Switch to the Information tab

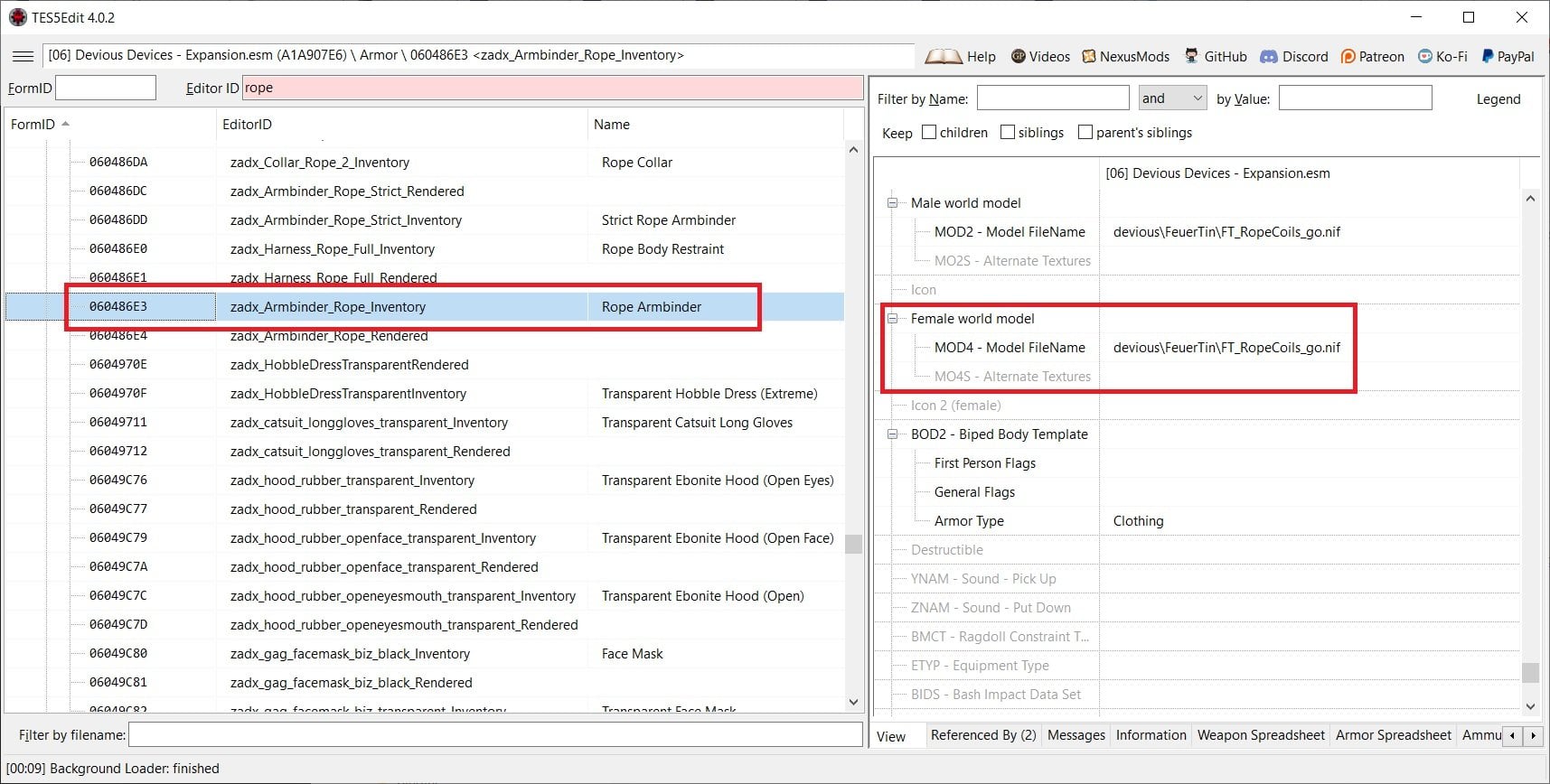coord(1151,735)
